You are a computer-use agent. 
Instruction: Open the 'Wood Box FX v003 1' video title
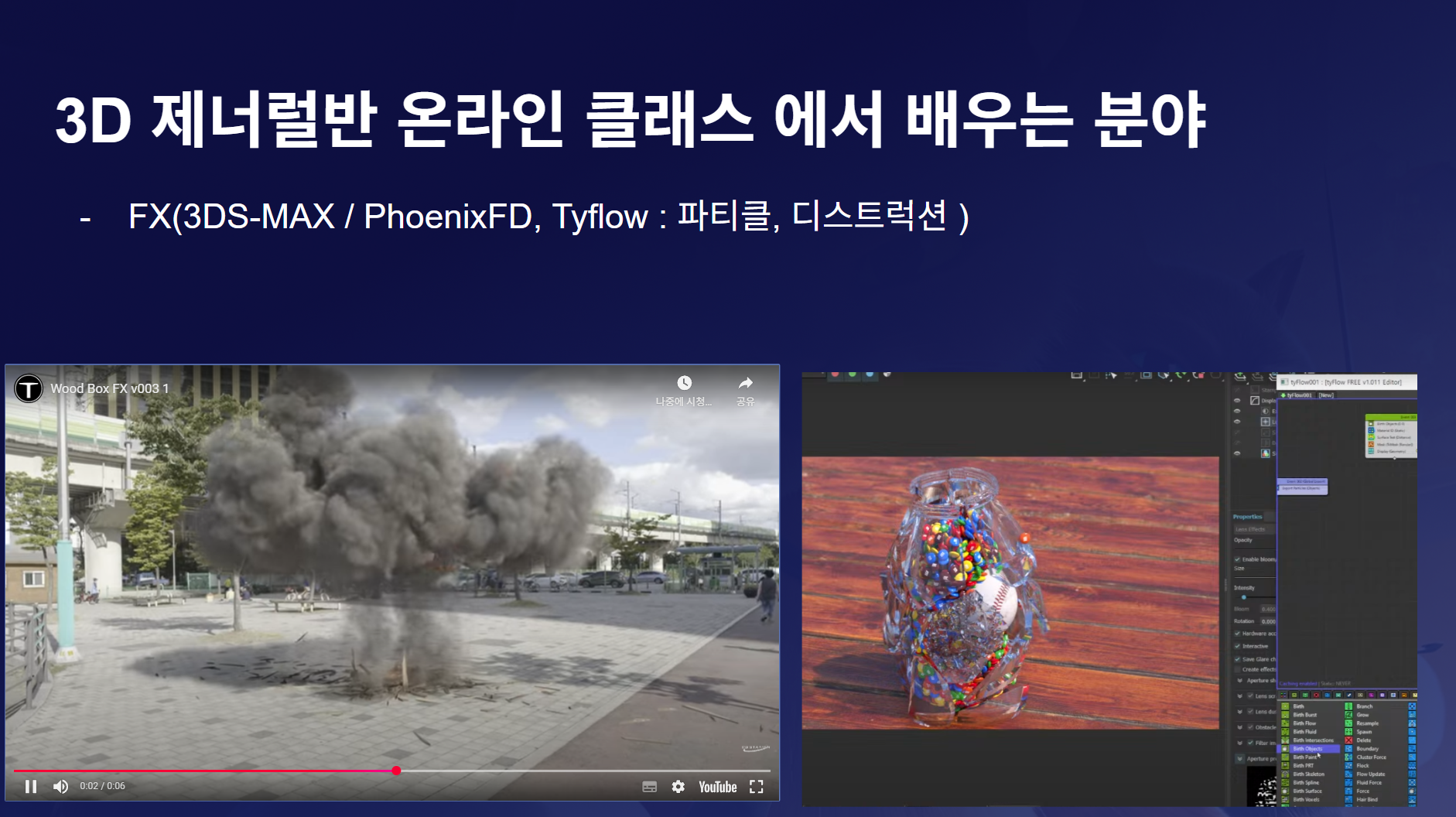coord(110,388)
